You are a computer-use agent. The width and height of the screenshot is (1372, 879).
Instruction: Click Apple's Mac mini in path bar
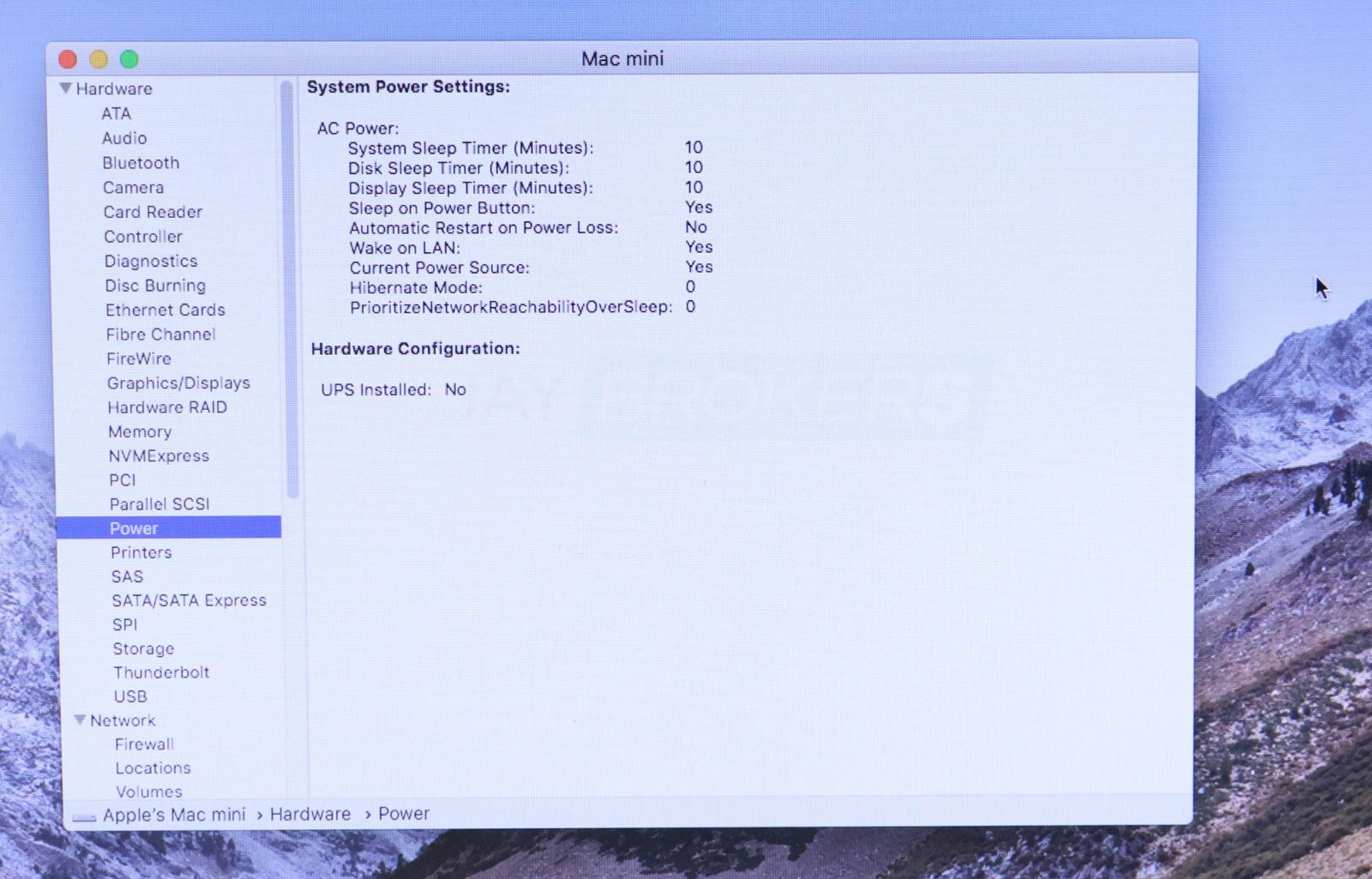point(174,815)
